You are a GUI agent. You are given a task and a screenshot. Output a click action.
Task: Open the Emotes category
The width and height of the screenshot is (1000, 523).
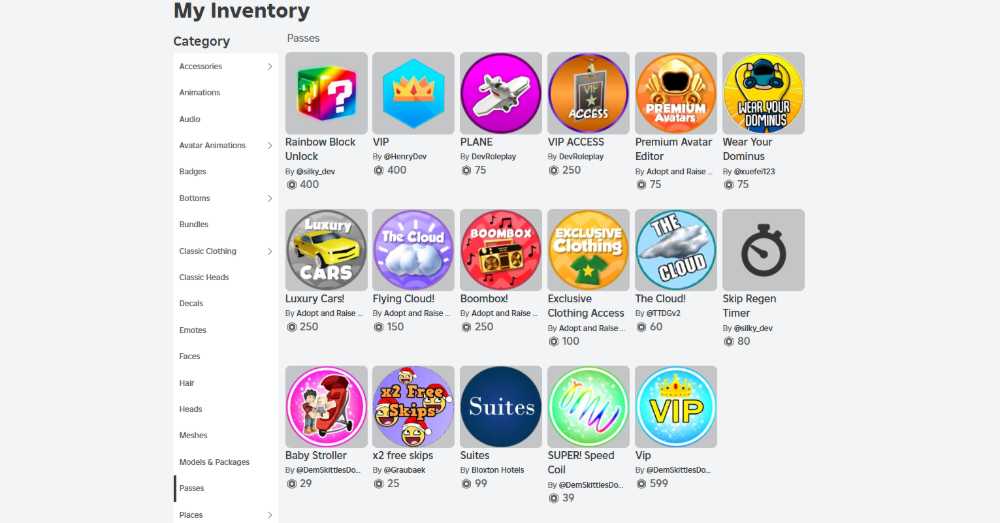coord(193,330)
